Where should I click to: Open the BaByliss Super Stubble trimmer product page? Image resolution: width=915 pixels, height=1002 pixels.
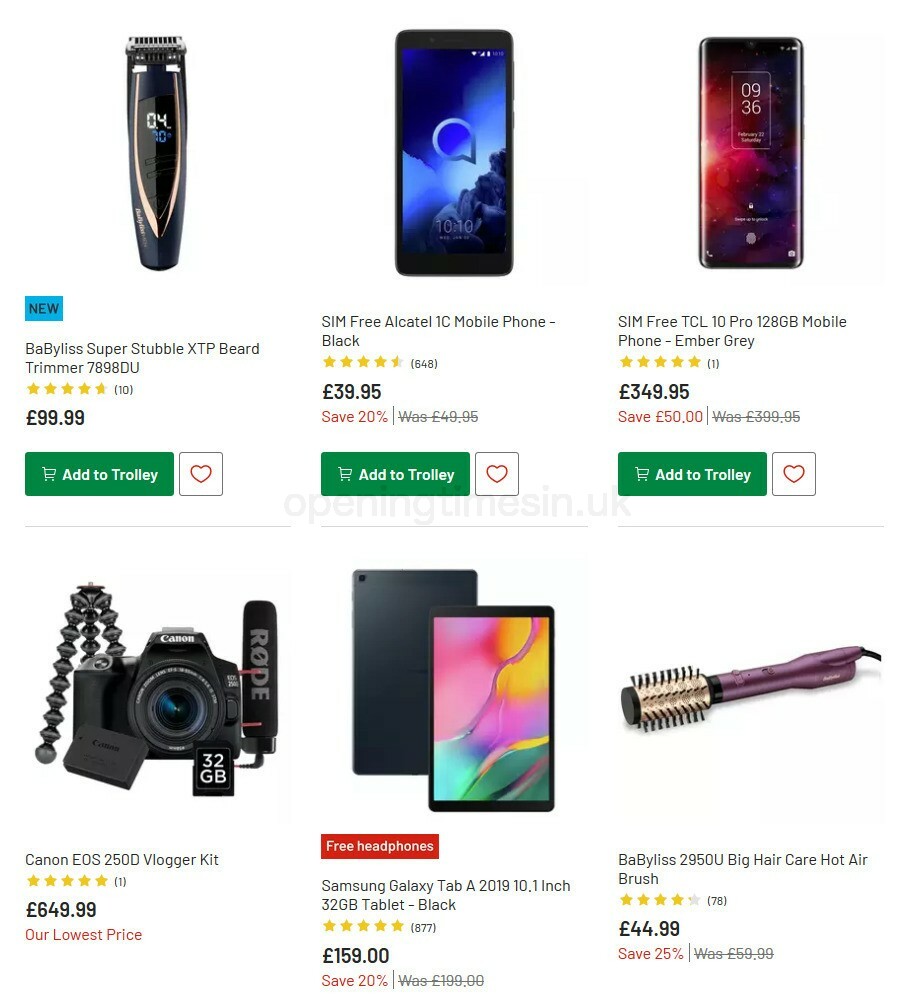pyautogui.click(x=142, y=358)
